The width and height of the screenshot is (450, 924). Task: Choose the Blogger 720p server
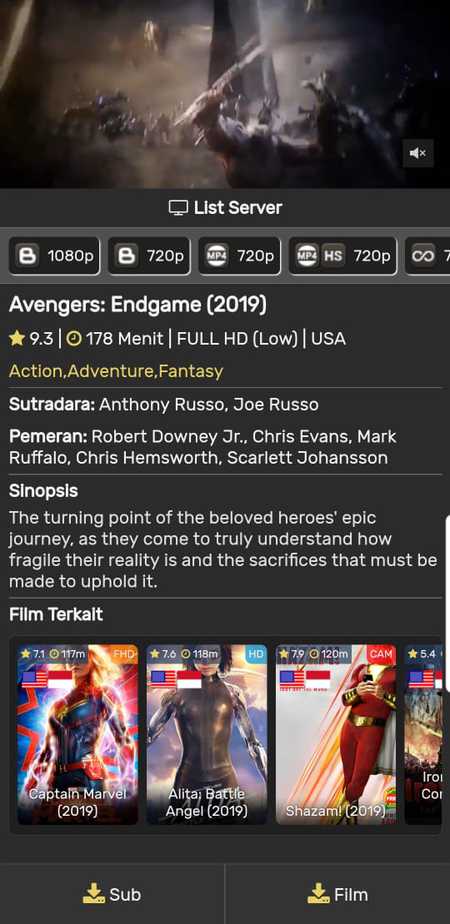149,256
